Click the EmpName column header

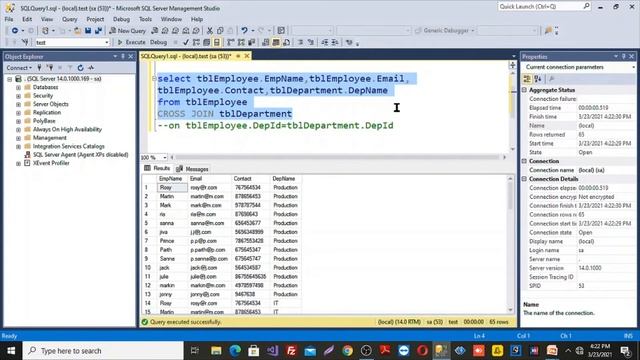172,179
